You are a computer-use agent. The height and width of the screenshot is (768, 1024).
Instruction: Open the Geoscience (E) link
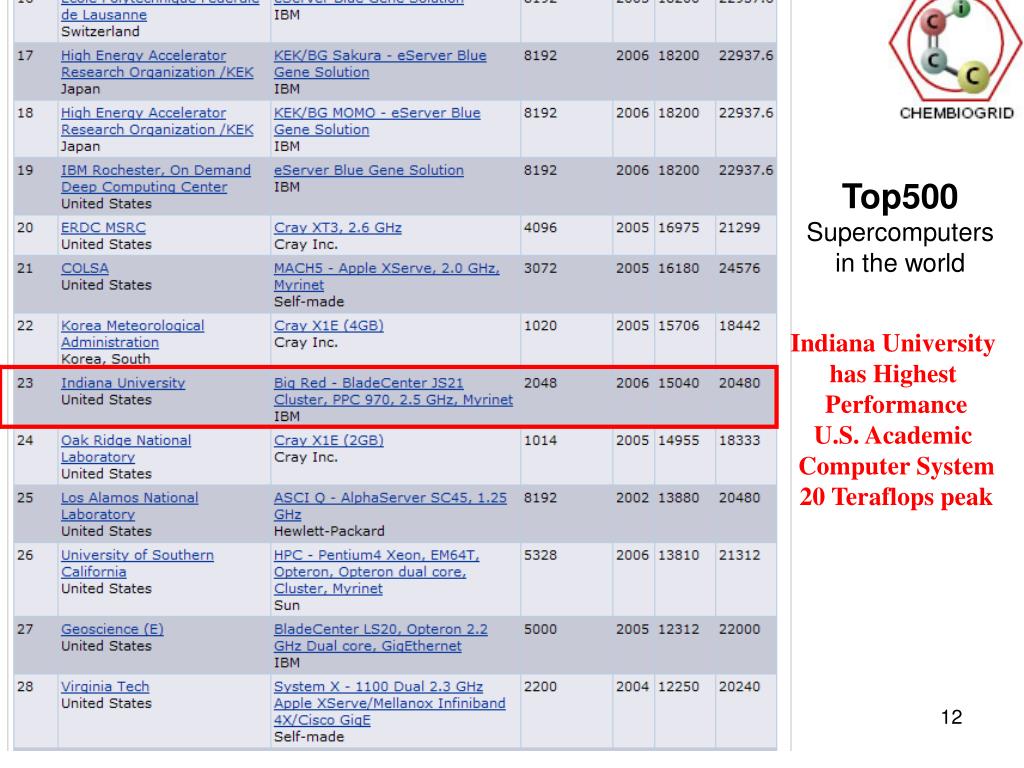click(x=112, y=630)
